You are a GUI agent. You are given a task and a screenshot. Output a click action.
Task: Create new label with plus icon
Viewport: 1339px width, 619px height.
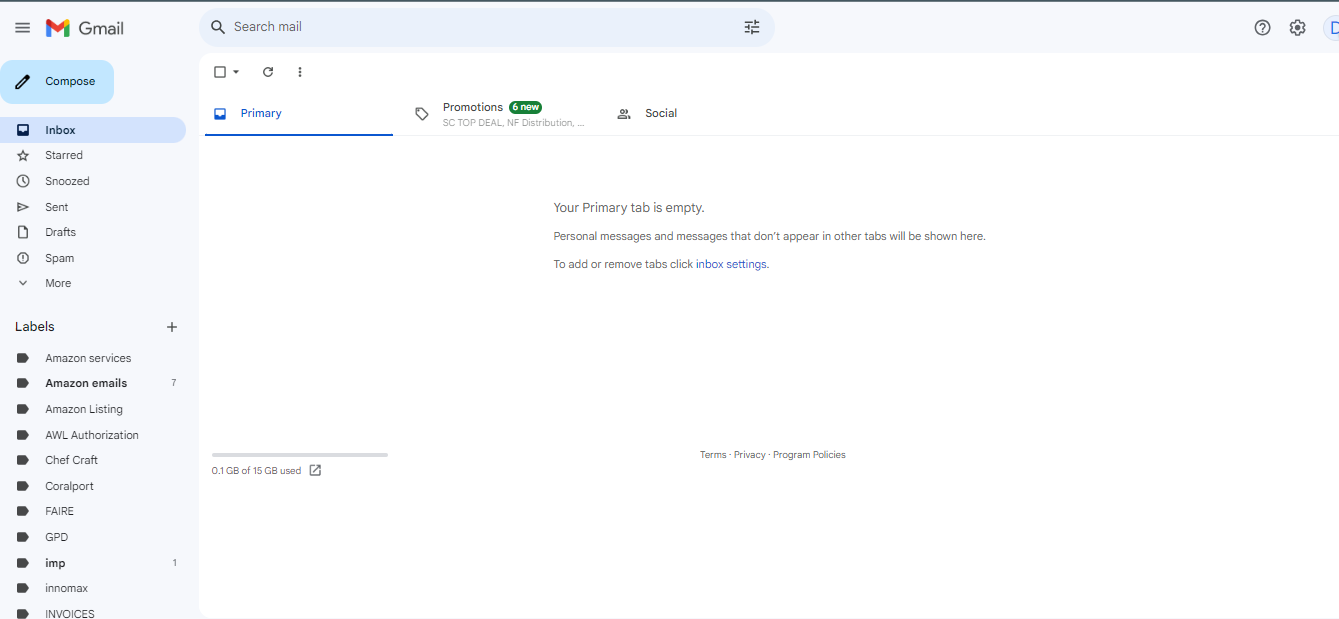coord(172,327)
